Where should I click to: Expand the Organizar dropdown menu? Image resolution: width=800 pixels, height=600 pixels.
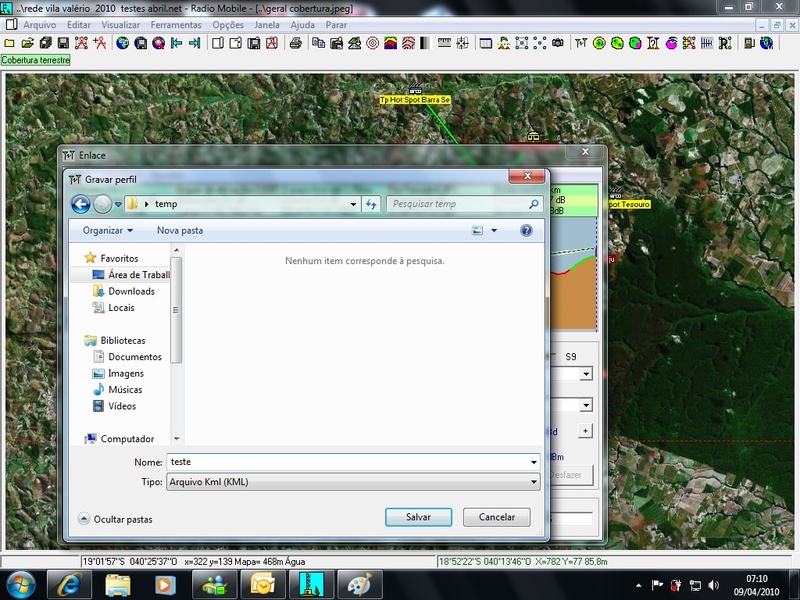108,230
